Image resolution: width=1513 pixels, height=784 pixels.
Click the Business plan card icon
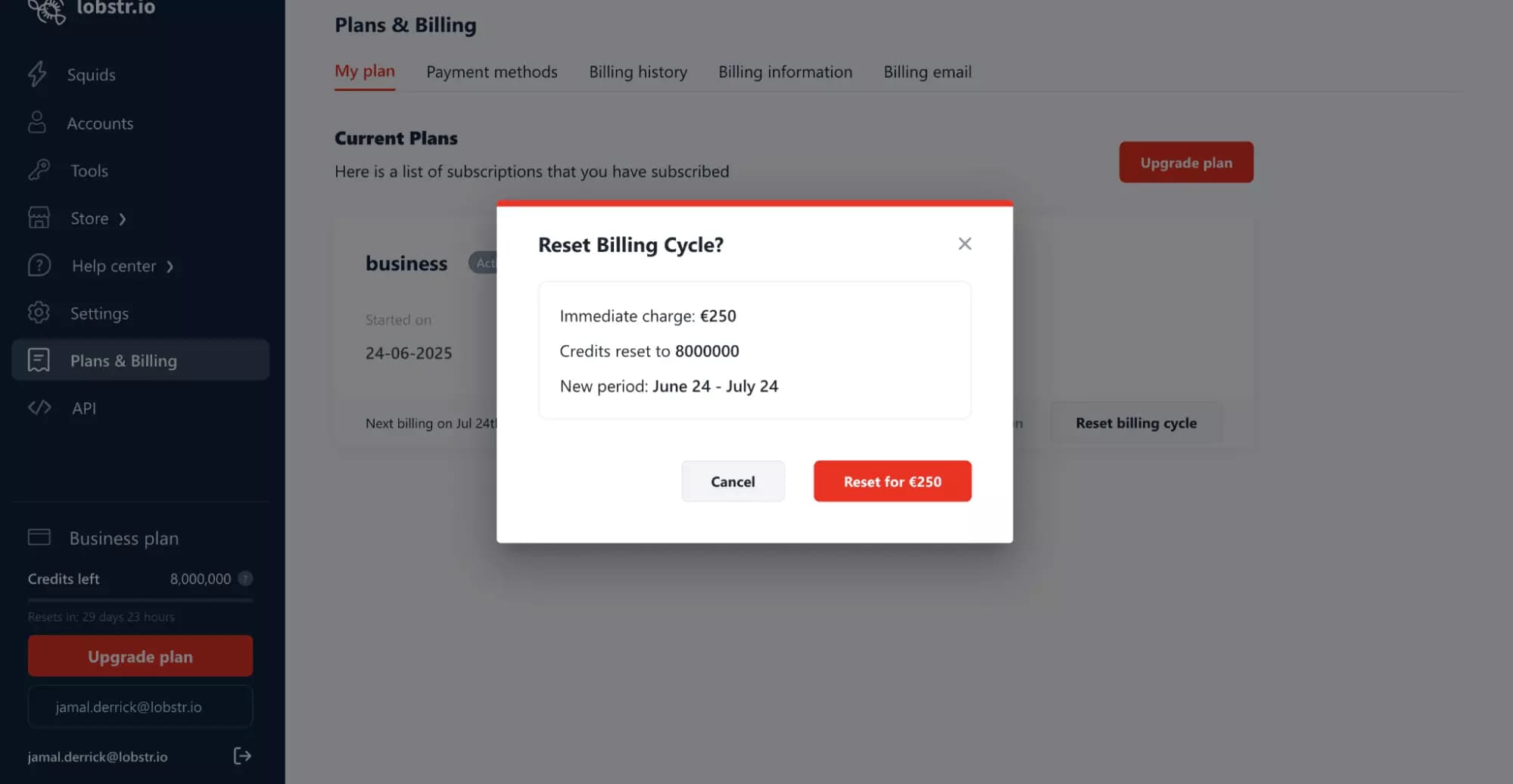point(38,537)
